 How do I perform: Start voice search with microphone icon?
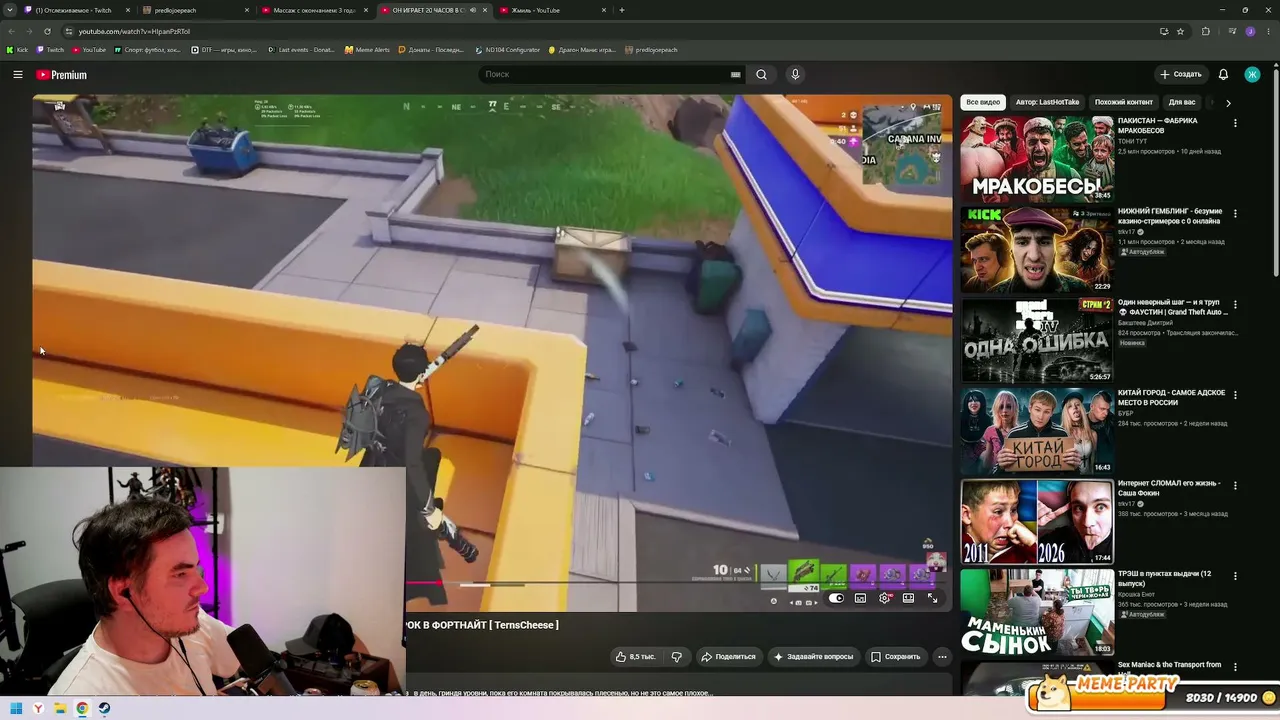click(795, 75)
